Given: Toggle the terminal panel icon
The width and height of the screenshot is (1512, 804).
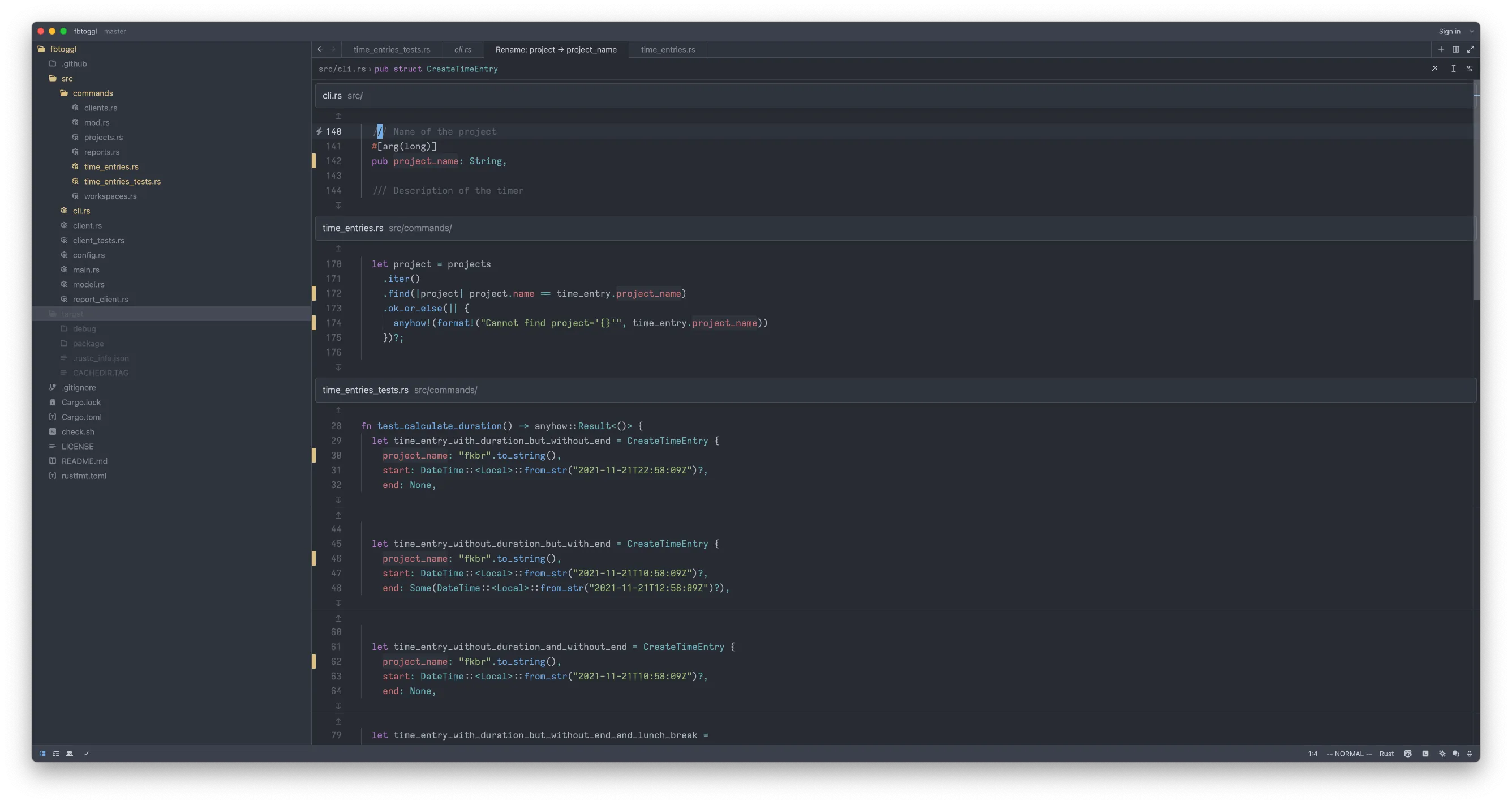Looking at the screenshot, I should (1425, 754).
